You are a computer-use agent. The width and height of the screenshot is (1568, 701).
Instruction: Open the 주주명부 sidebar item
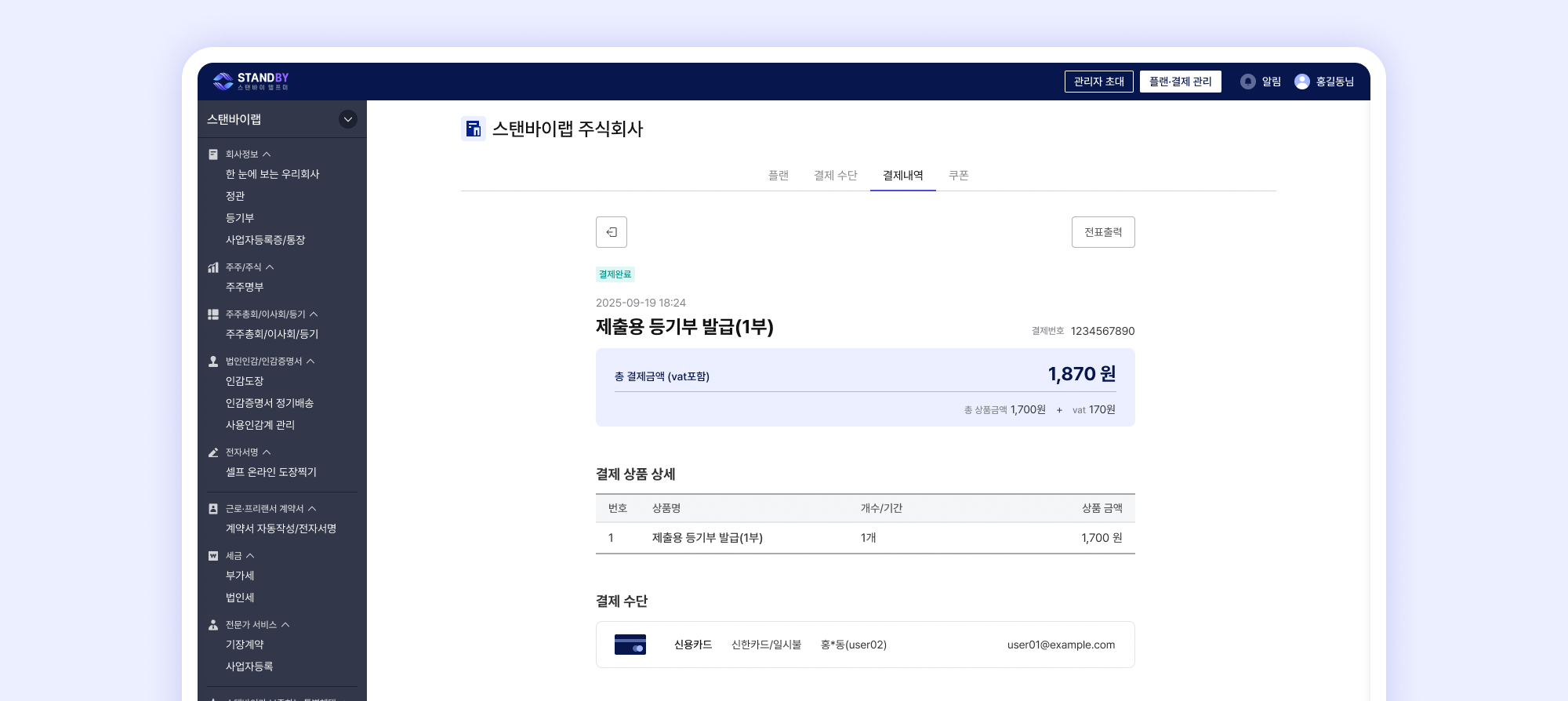coord(245,287)
